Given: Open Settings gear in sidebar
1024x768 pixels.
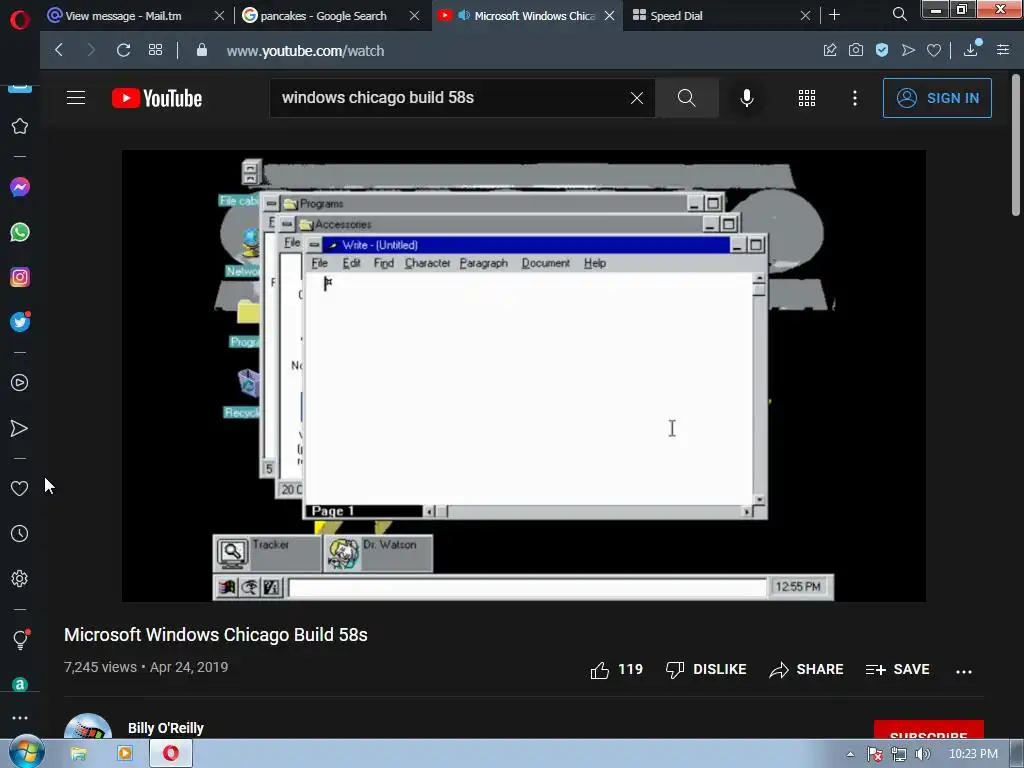Looking at the screenshot, I should pos(20,578).
